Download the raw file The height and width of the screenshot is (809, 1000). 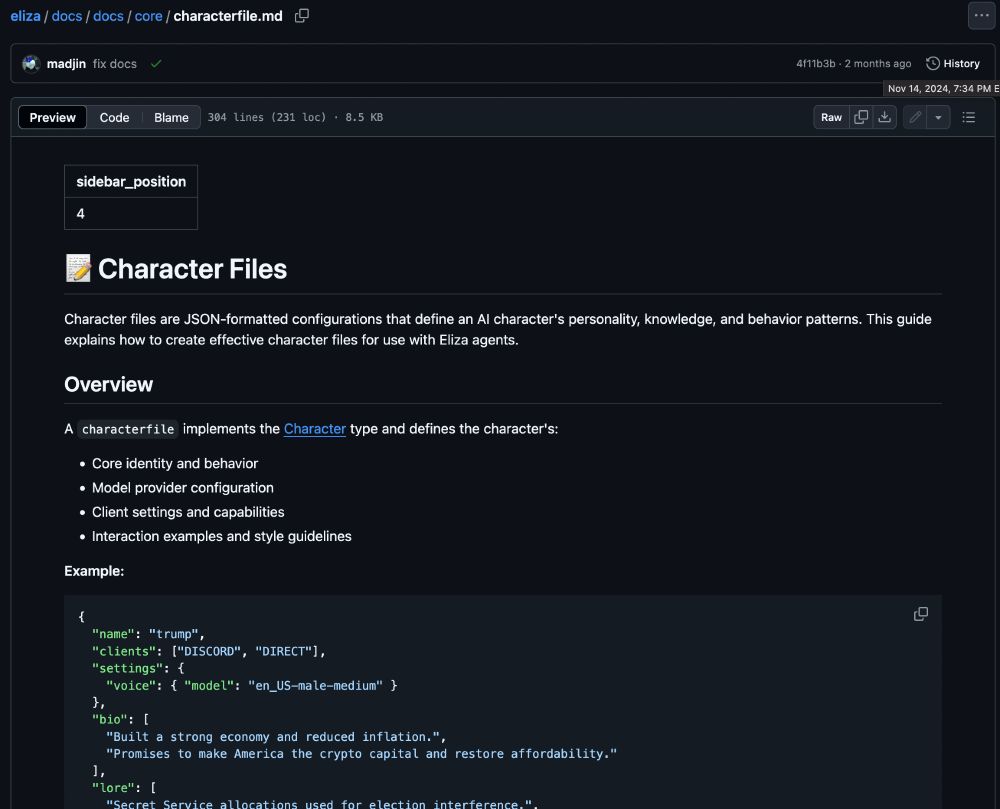(885, 117)
